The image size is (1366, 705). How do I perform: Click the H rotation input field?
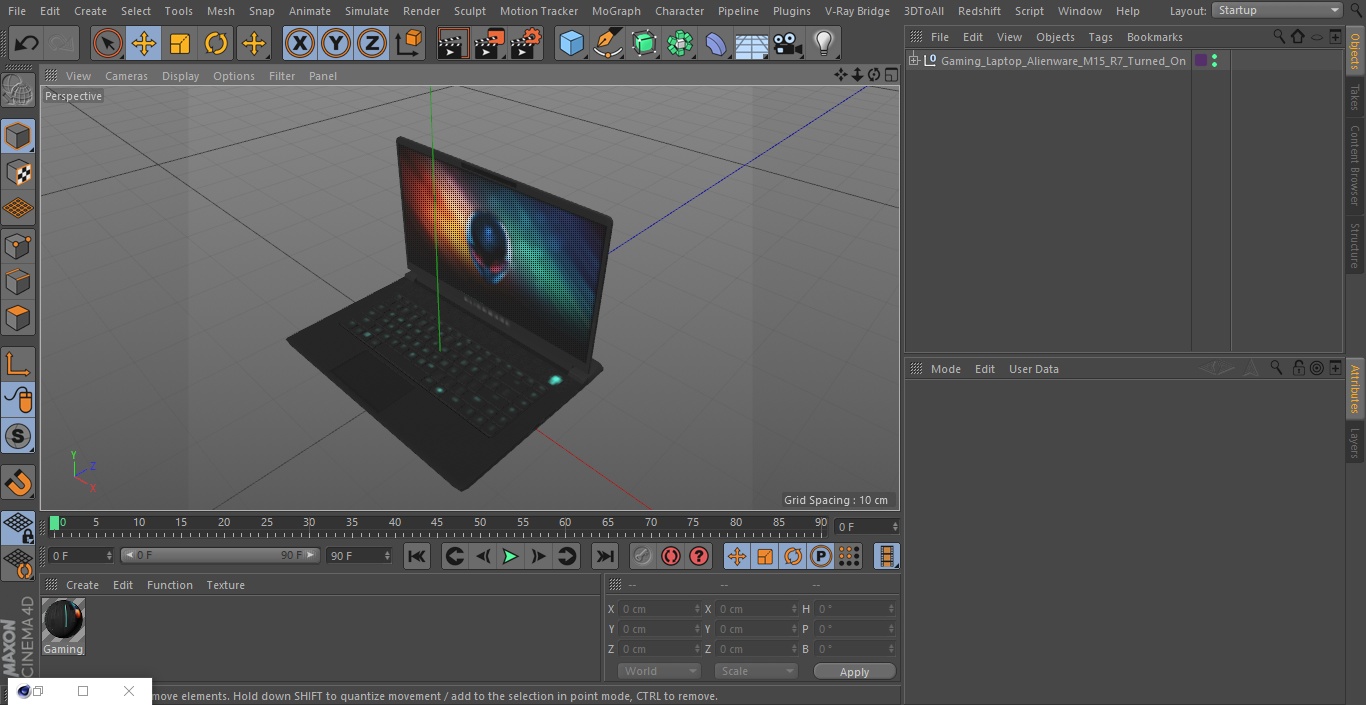856,609
